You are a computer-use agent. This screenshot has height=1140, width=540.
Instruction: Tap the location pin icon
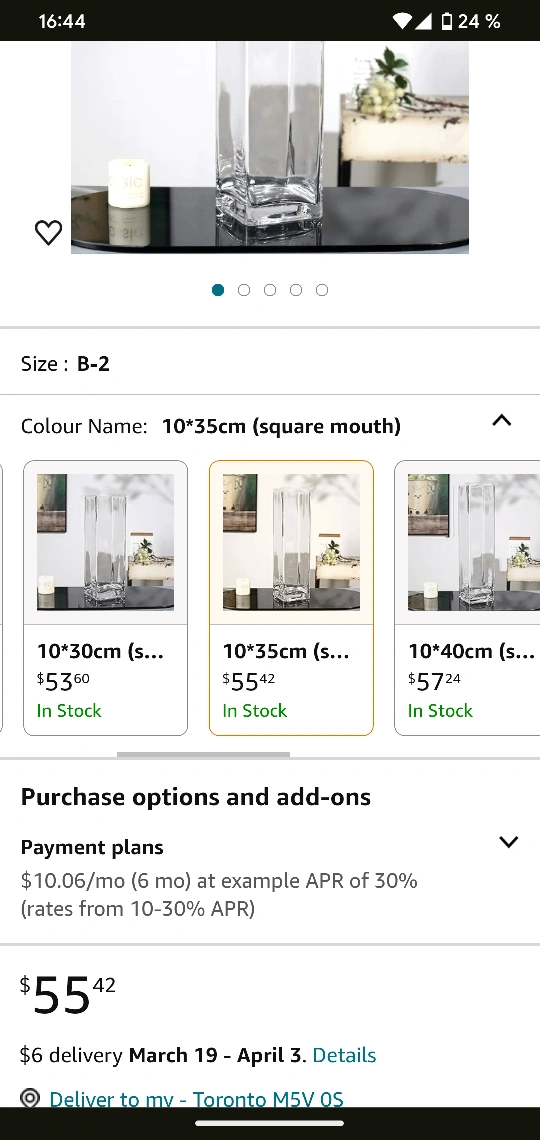(x=30, y=1098)
